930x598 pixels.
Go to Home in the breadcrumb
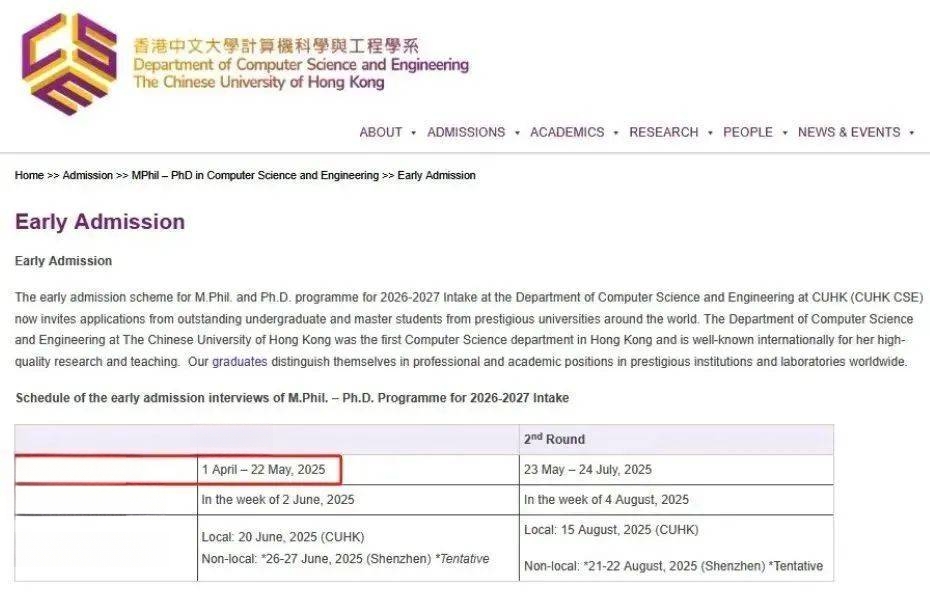(x=29, y=176)
